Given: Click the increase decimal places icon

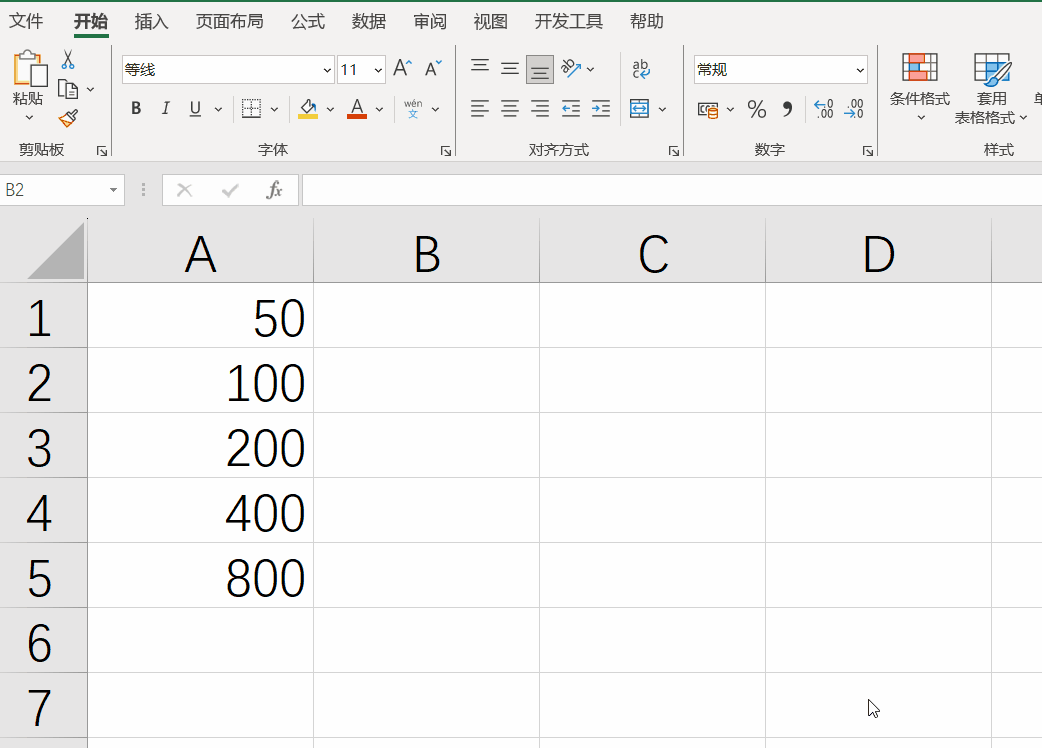Looking at the screenshot, I should coord(823,109).
